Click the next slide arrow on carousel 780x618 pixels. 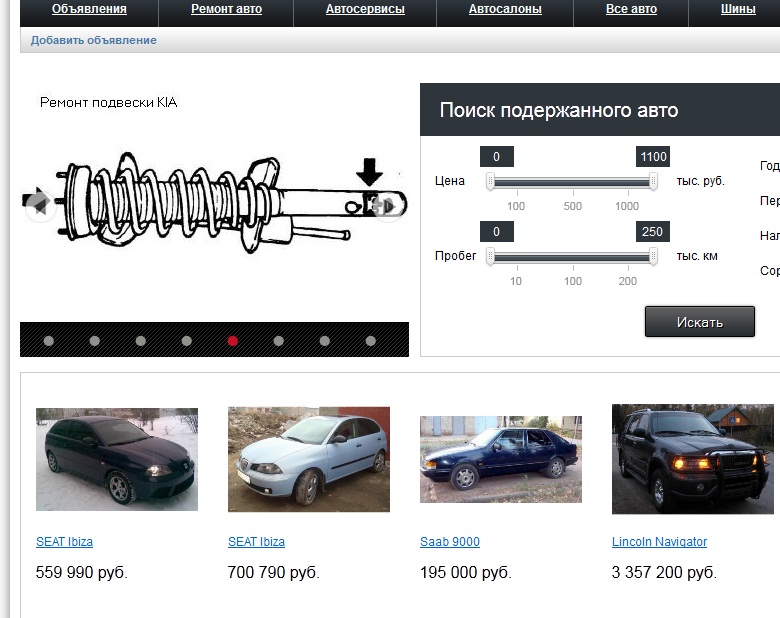tap(388, 205)
